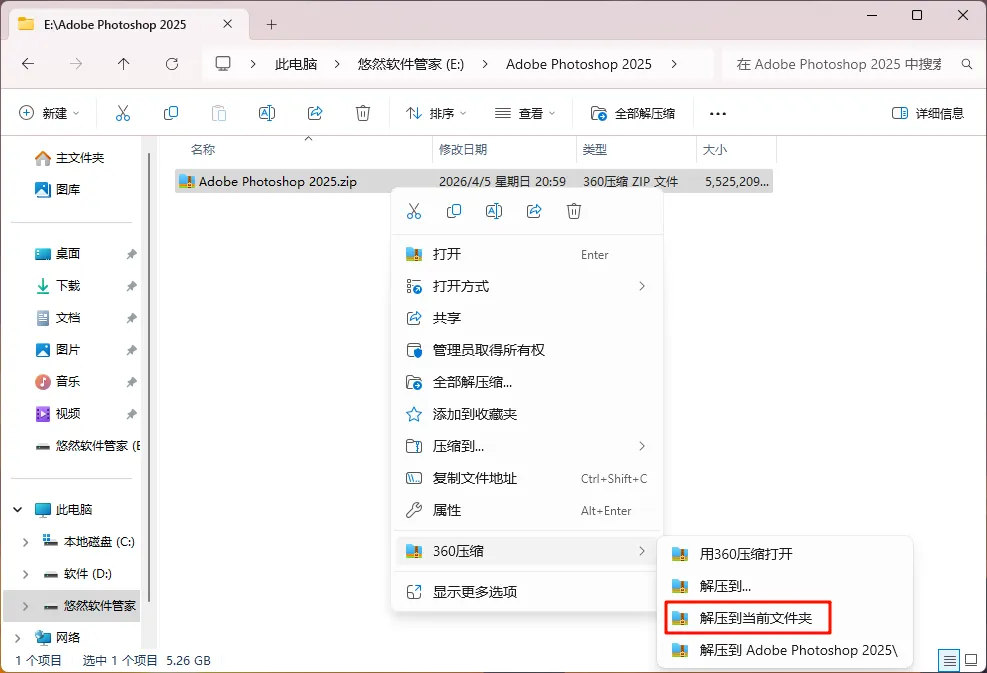Go back with the back arrow

coord(28,64)
